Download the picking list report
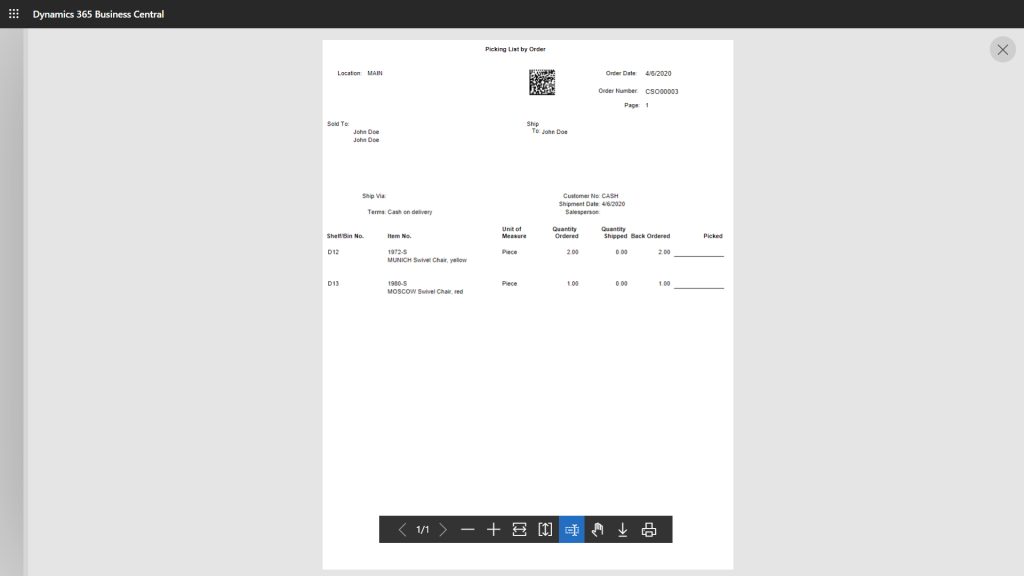The image size is (1024, 576). 623,530
